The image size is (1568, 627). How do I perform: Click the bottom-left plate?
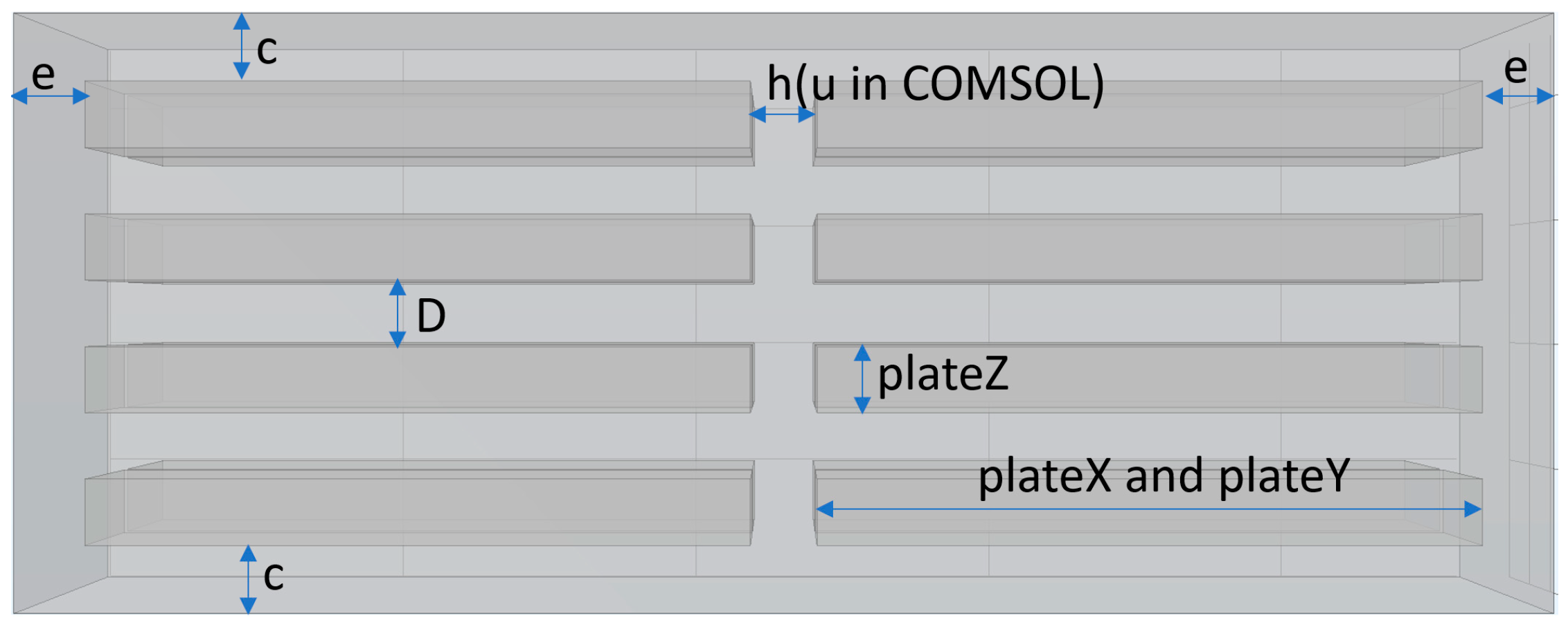(x=419, y=503)
